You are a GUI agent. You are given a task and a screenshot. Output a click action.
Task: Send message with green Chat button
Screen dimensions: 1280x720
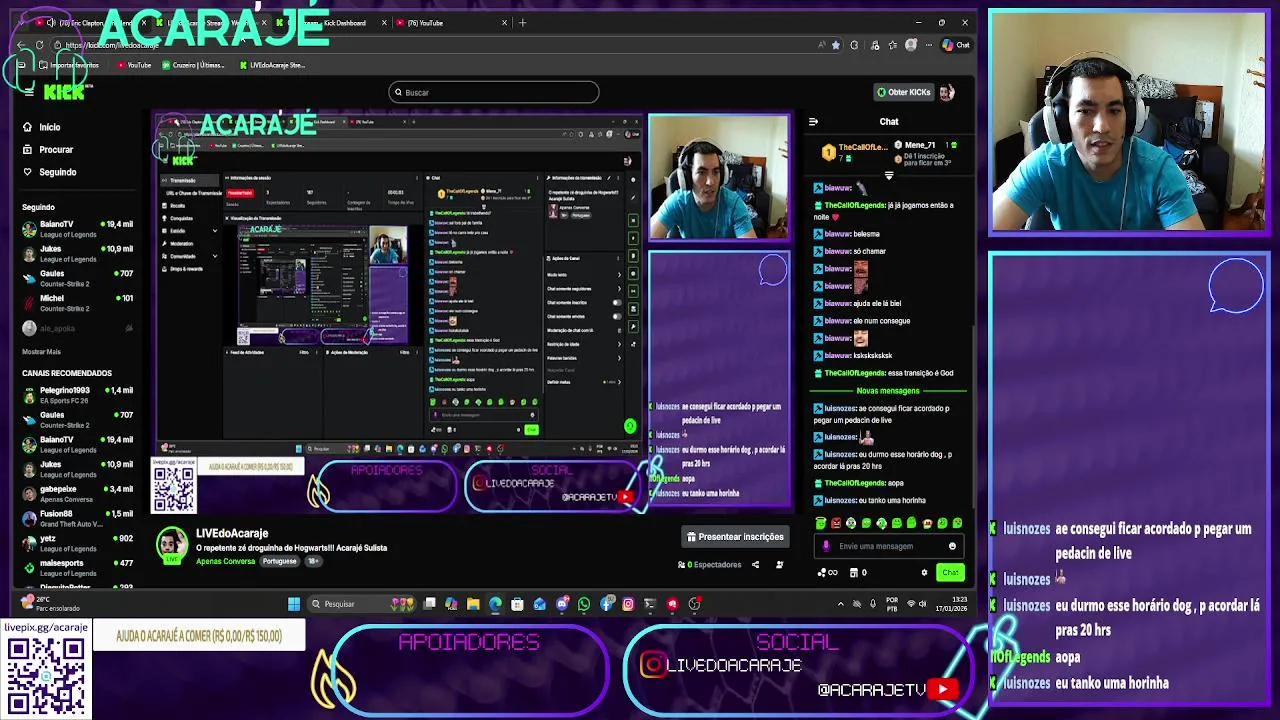click(950, 573)
